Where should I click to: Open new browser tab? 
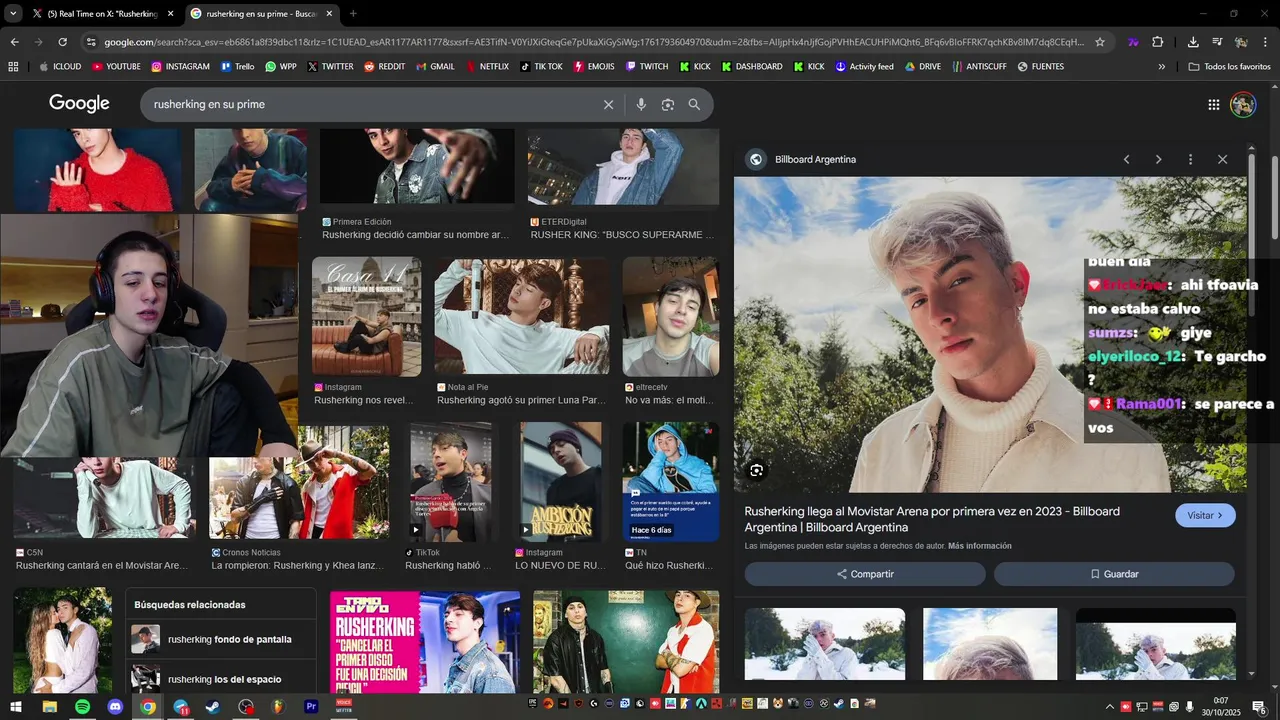(353, 13)
